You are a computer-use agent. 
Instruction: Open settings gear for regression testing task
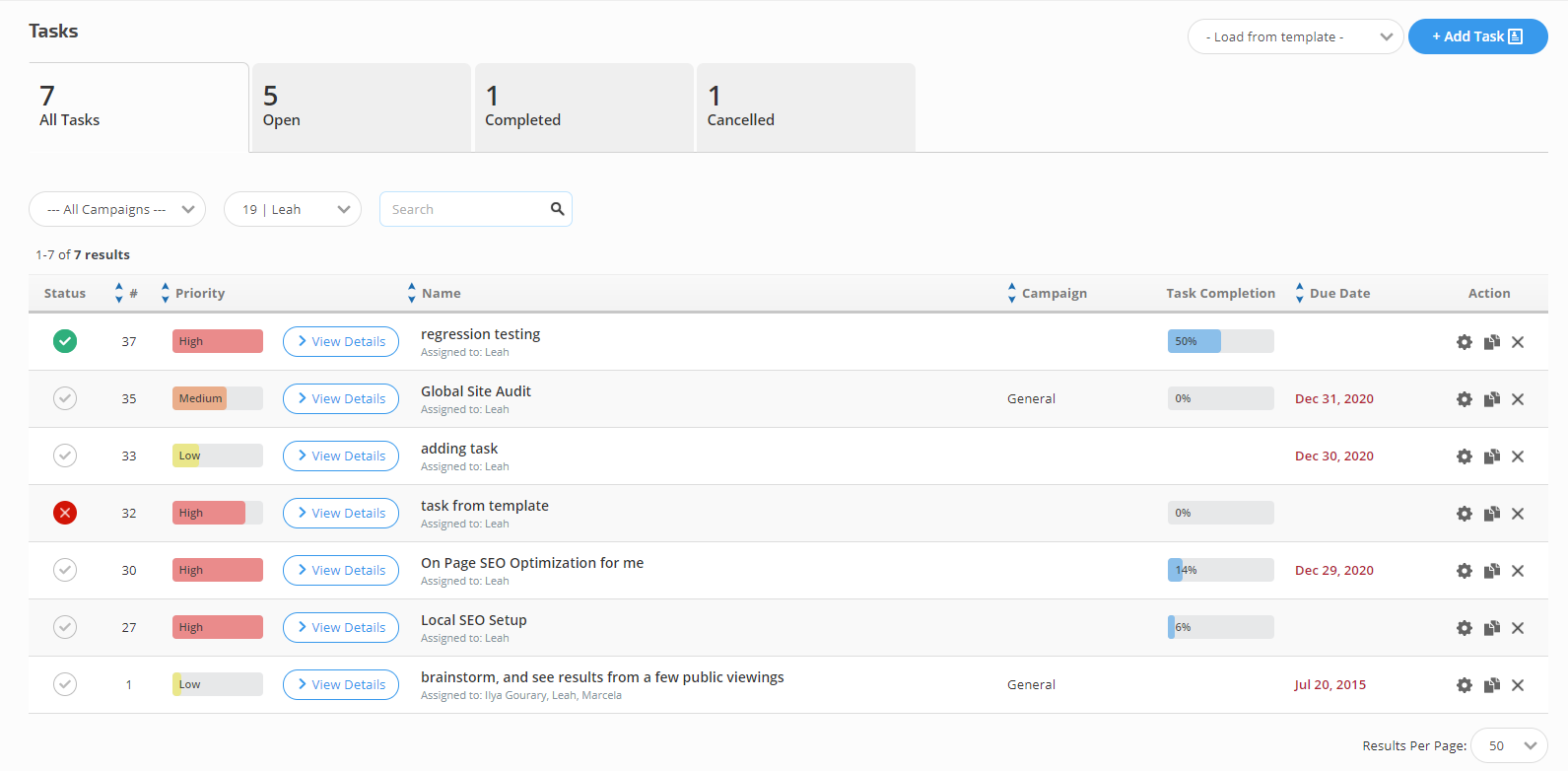1465,342
